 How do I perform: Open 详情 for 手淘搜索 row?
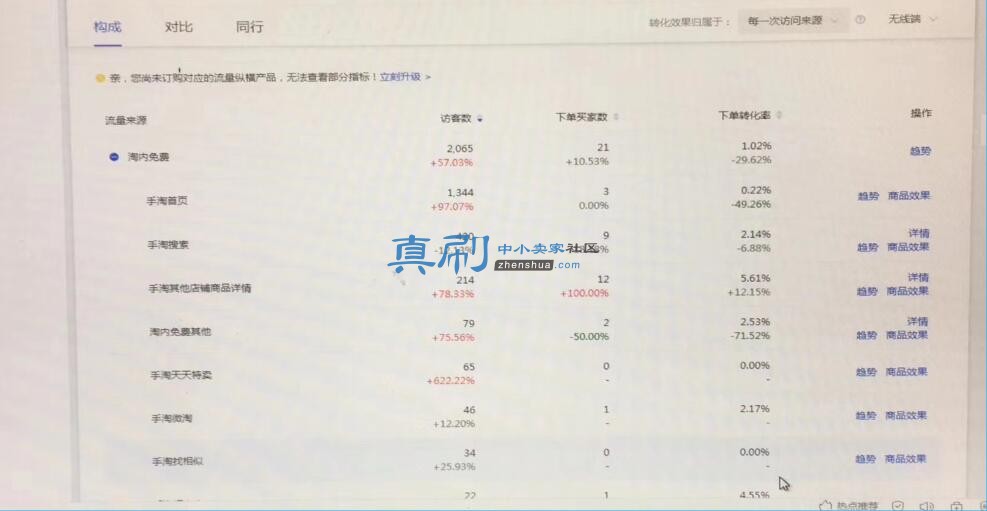(x=918, y=233)
